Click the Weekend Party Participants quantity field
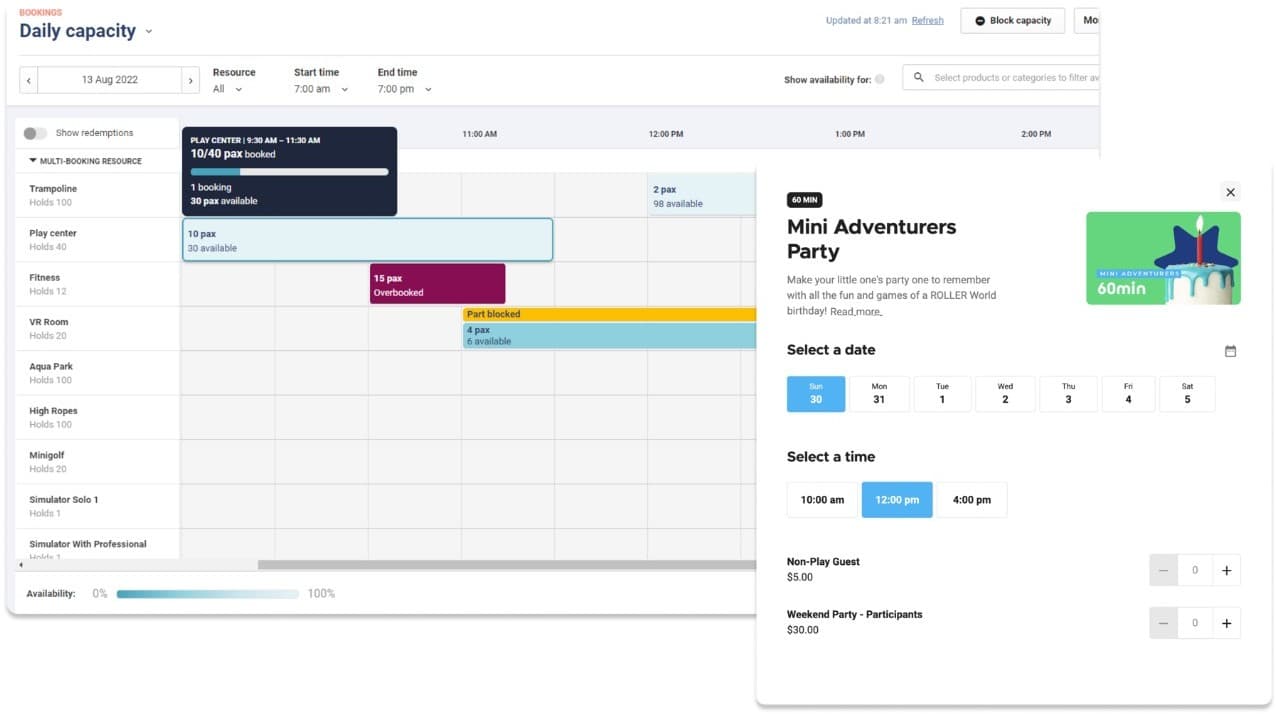The width and height of the screenshot is (1279, 714). 1194,623
